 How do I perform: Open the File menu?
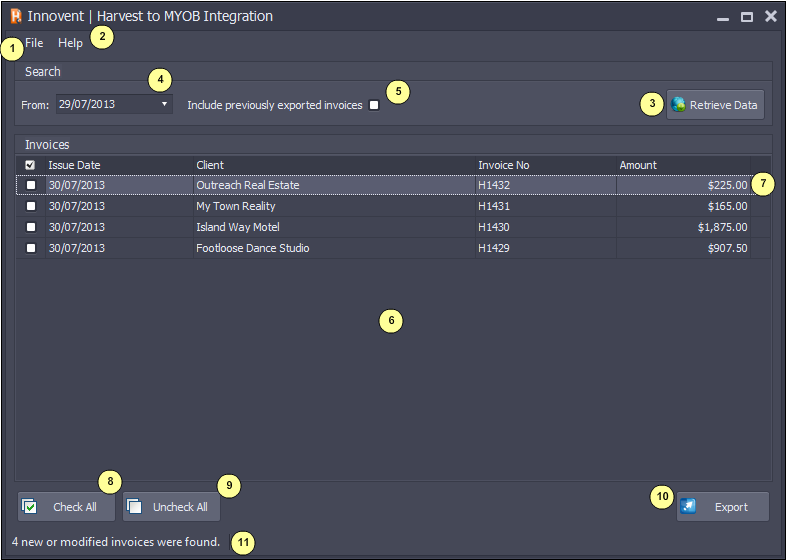pos(34,43)
